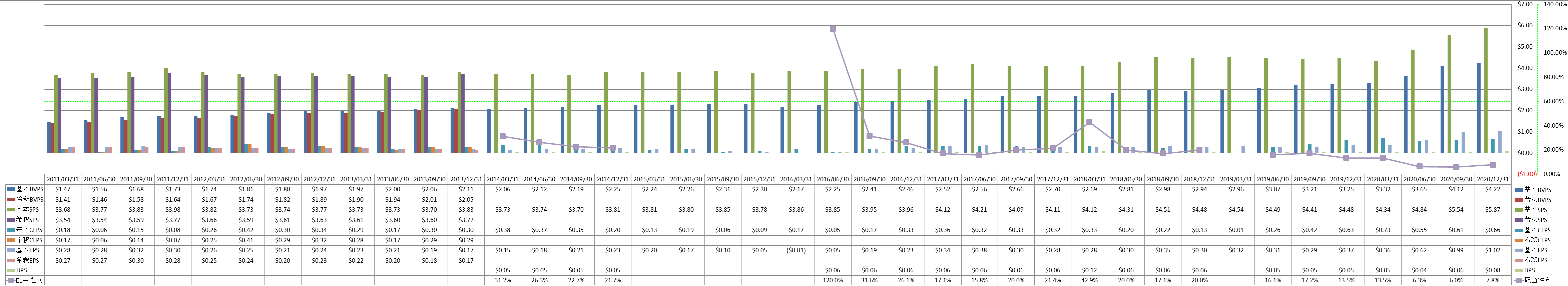
Task: Select the 2013/12/31 column header
Action: pyautogui.click(x=466, y=180)
